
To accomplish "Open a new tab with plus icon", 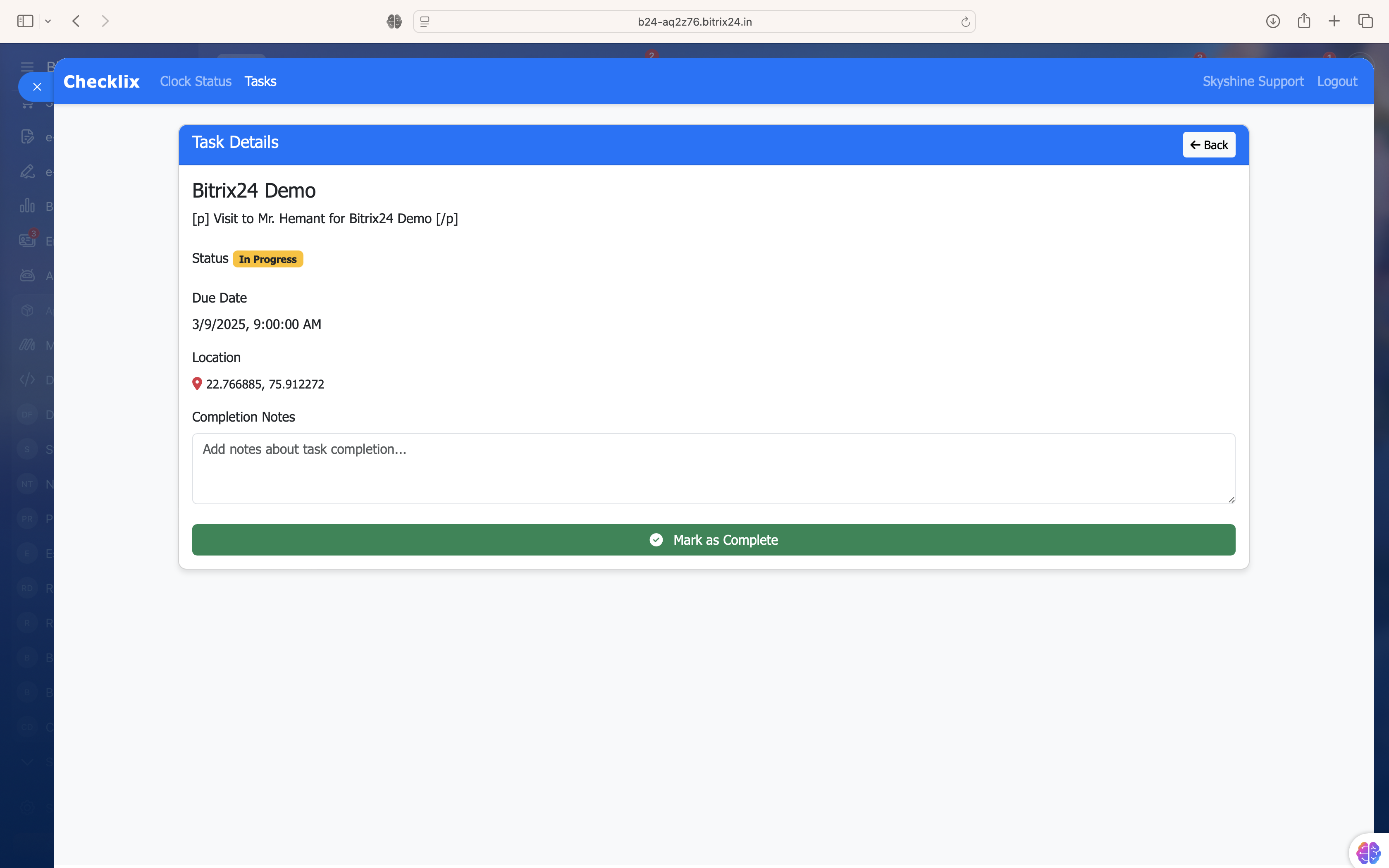I will tap(1334, 21).
